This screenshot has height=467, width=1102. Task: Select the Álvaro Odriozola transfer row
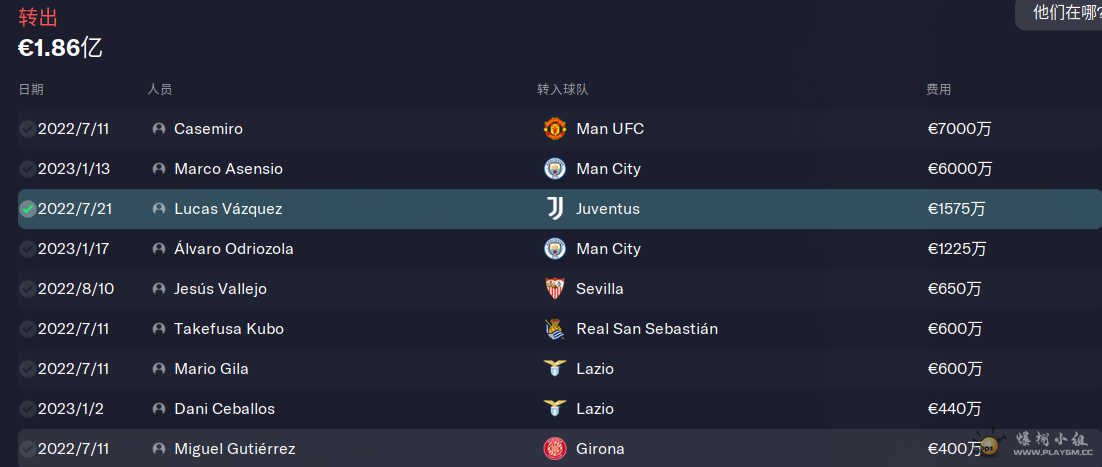click(559, 249)
